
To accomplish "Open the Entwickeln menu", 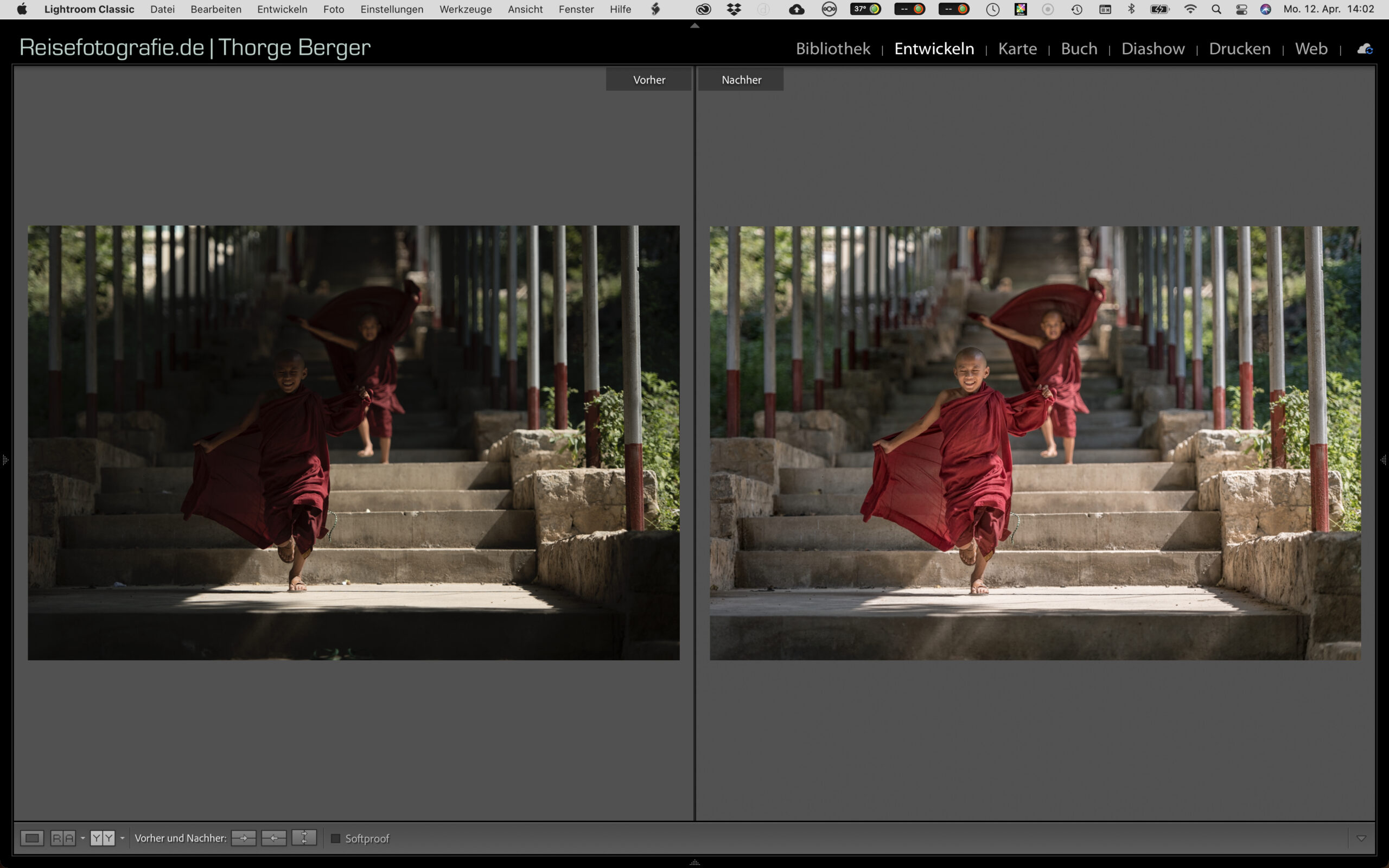I will [282, 9].
